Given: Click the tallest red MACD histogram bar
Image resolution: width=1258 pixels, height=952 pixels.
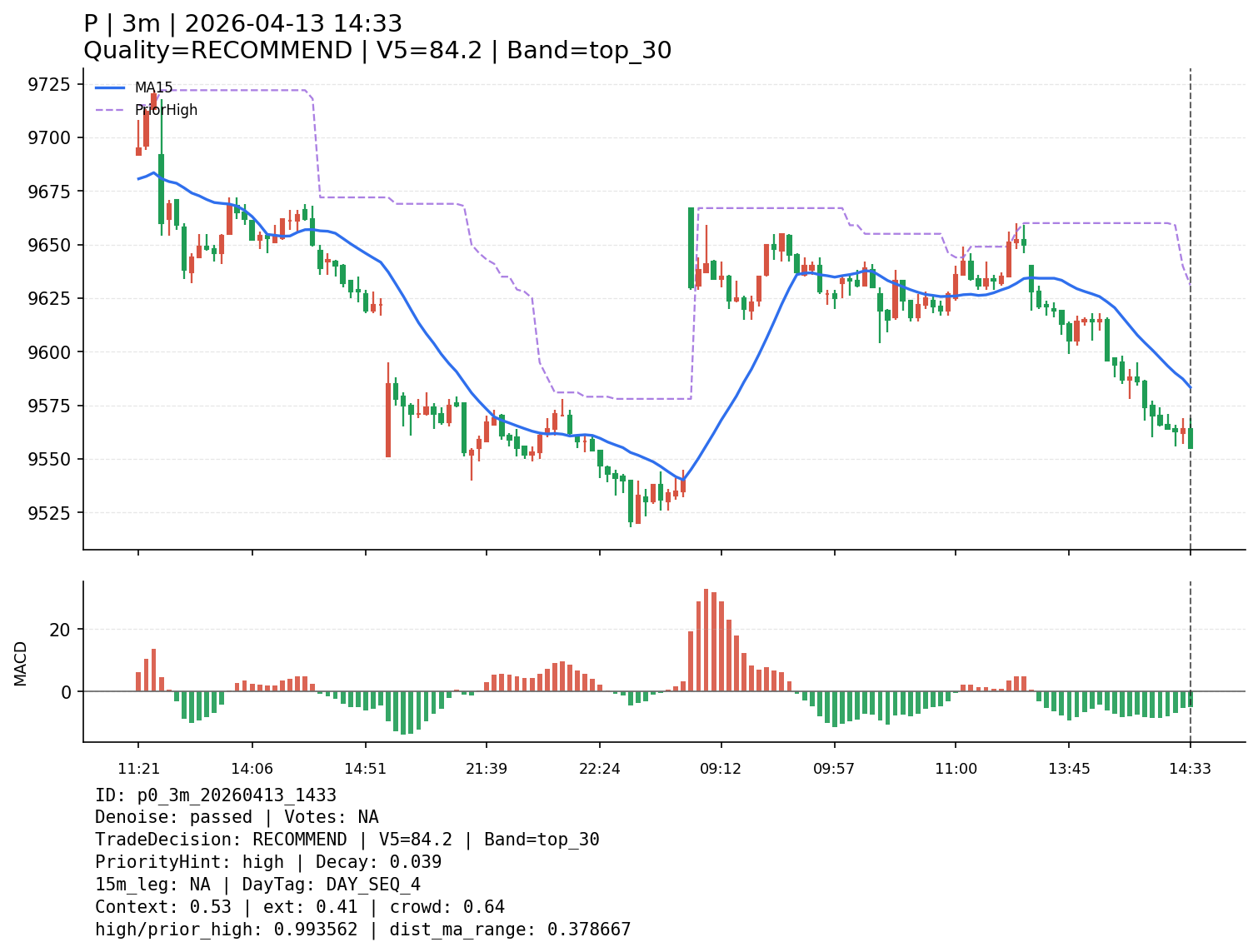Looking at the screenshot, I should (x=706, y=640).
